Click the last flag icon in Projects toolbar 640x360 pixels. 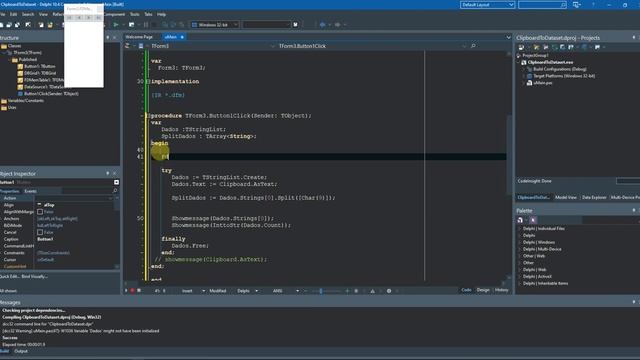coord(598,47)
